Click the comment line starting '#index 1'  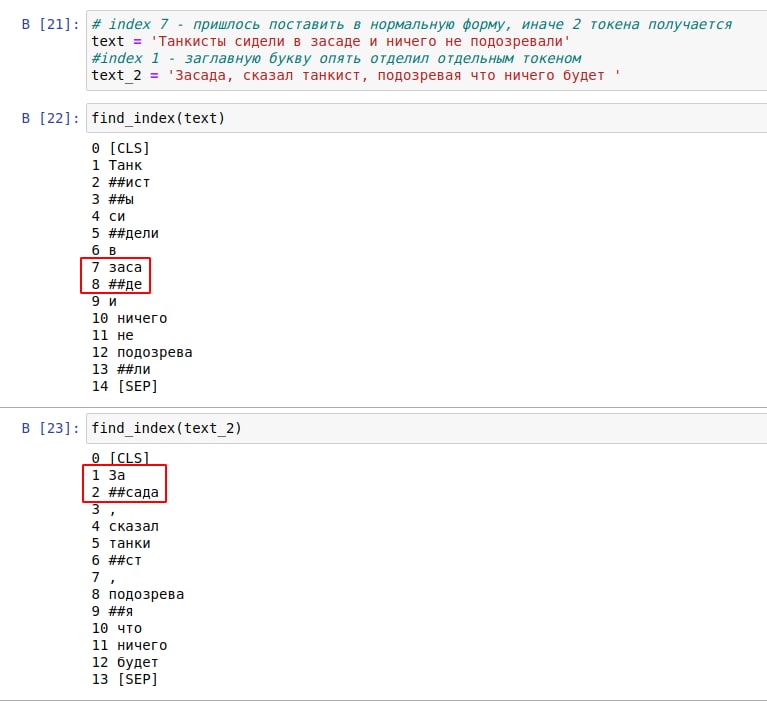[x=337, y=59]
